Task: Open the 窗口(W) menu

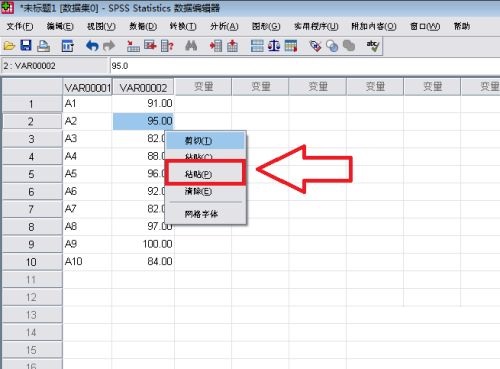Action: pos(425,26)
